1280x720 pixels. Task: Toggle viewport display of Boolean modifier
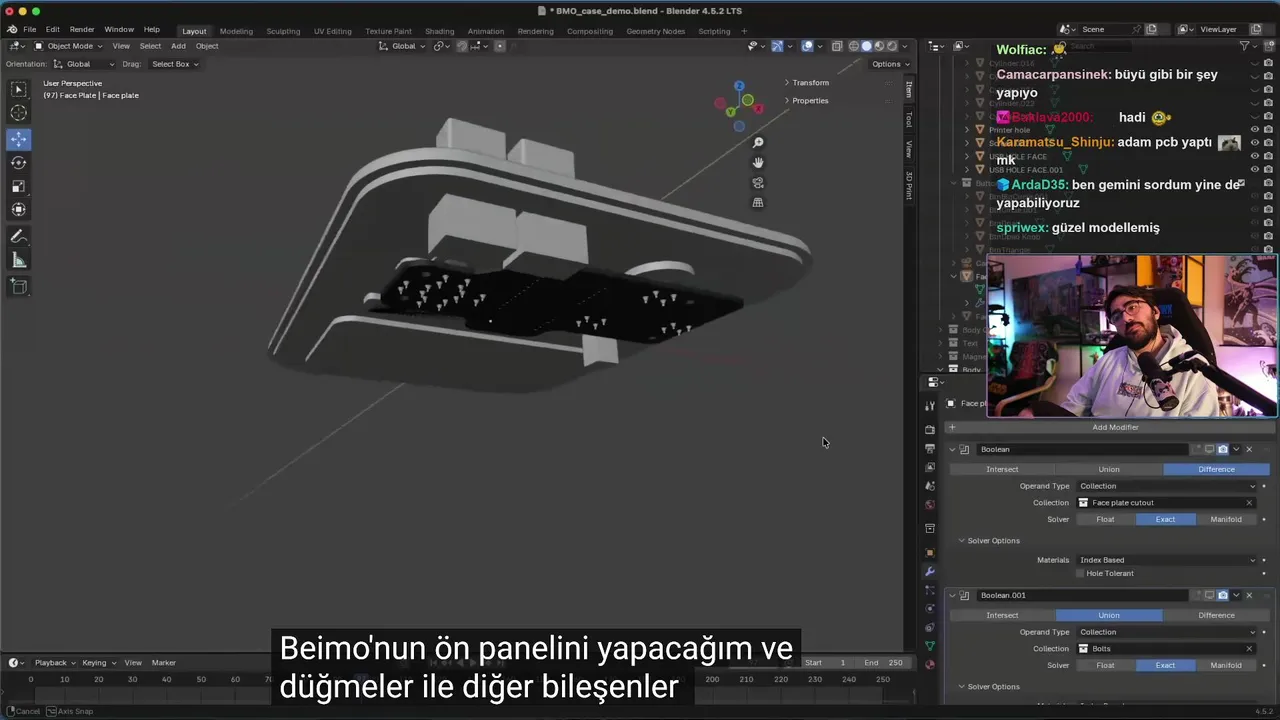(1209, 449)
